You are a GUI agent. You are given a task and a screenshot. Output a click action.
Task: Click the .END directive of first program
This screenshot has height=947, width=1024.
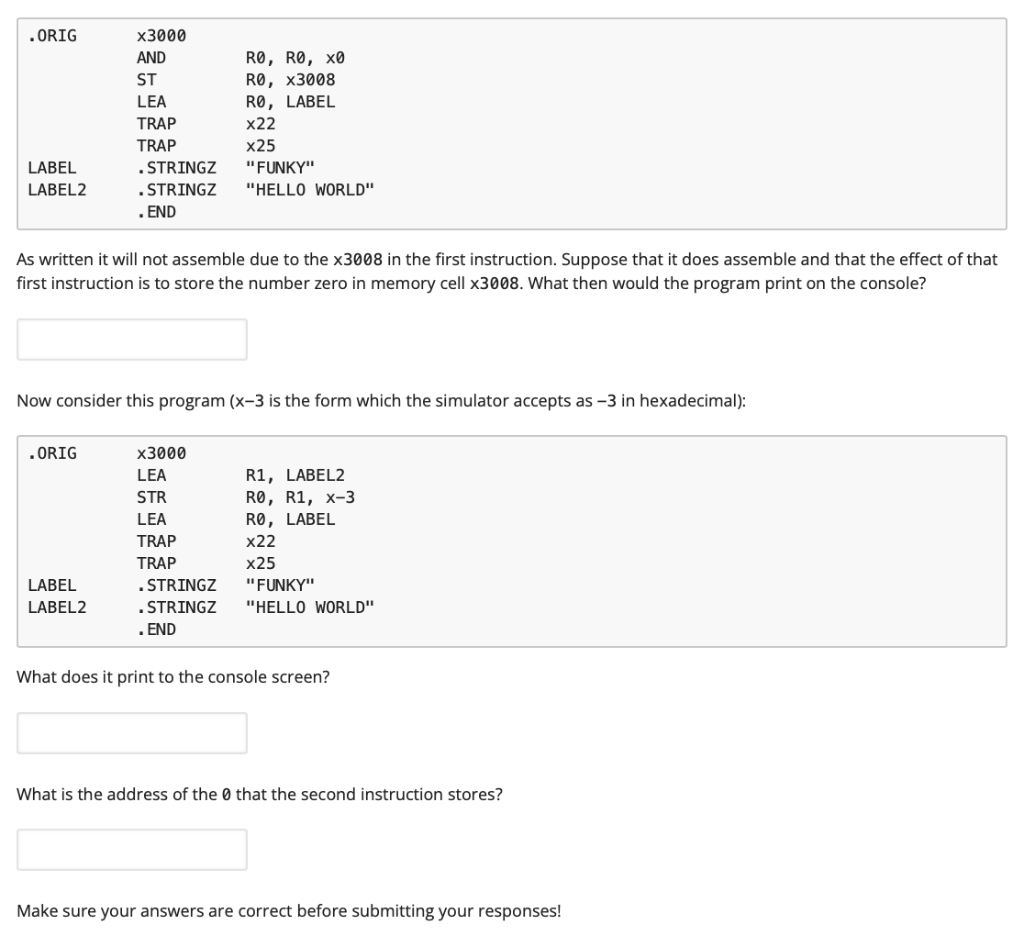[x=155, y=211]
